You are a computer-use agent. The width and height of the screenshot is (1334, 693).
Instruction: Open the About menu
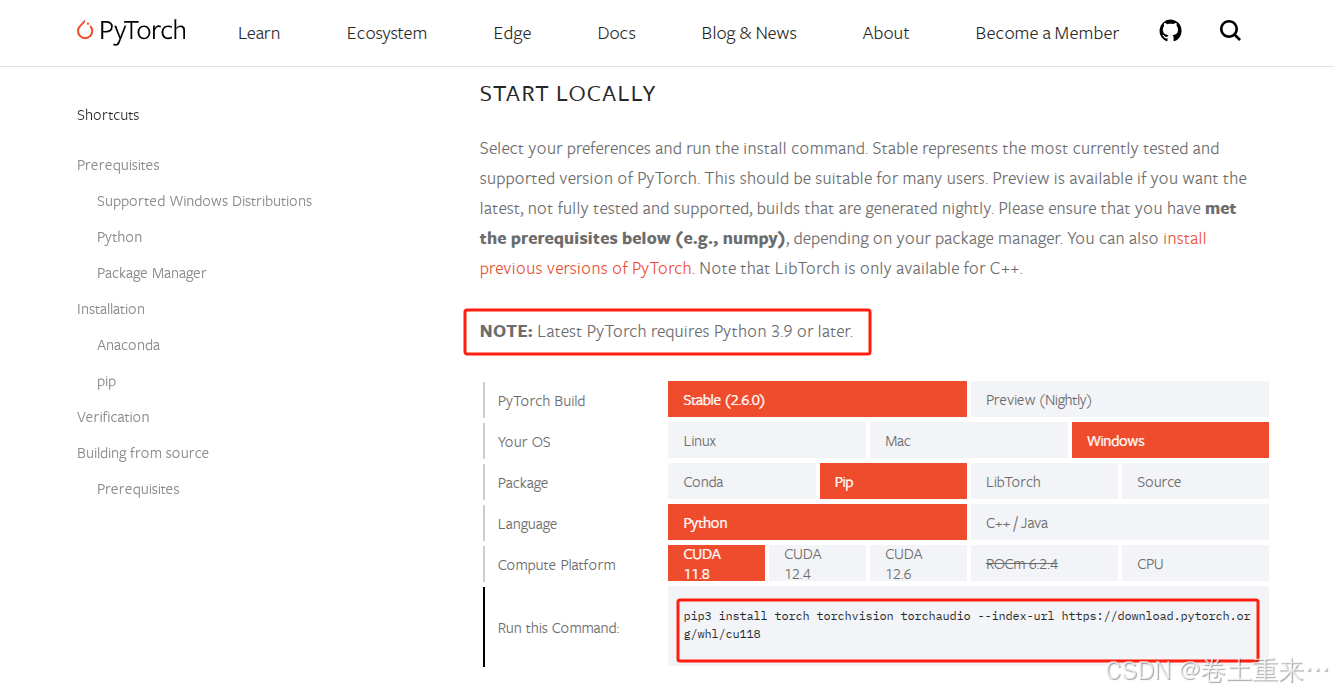[886, 33]
